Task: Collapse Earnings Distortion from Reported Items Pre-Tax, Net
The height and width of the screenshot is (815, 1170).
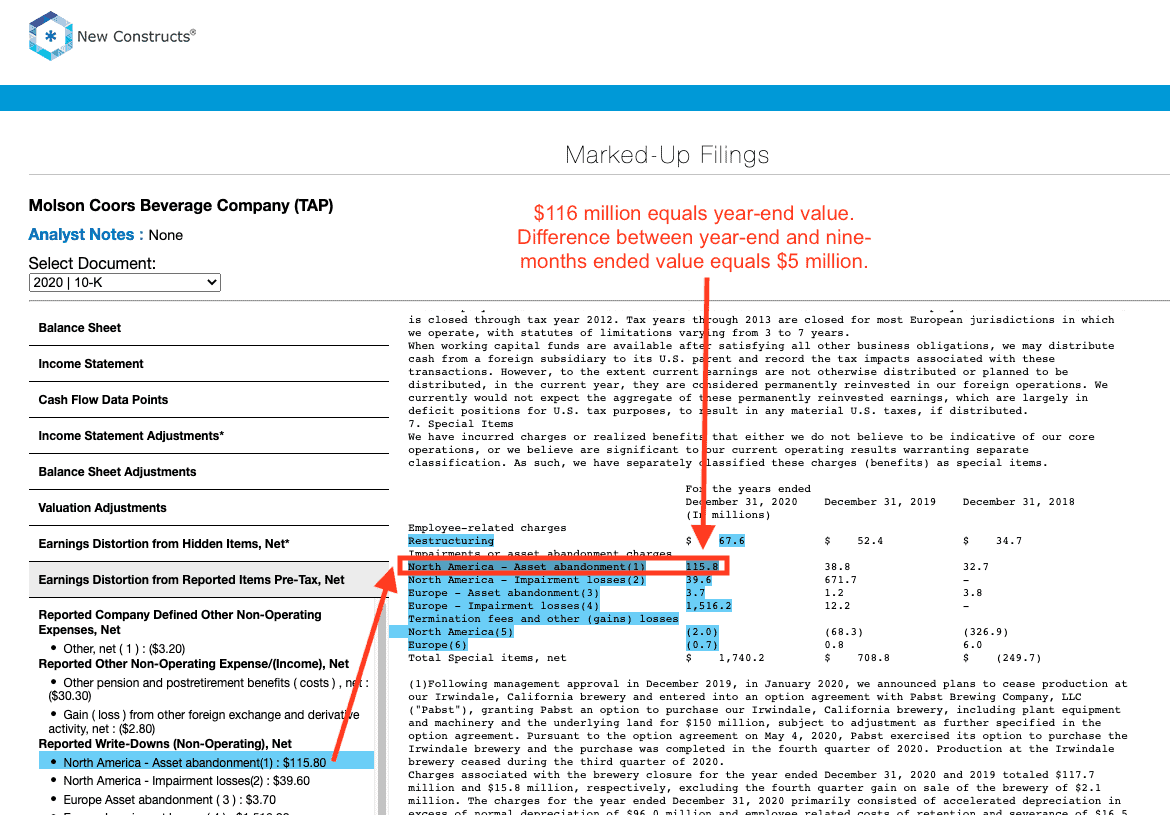Action: 209,580
